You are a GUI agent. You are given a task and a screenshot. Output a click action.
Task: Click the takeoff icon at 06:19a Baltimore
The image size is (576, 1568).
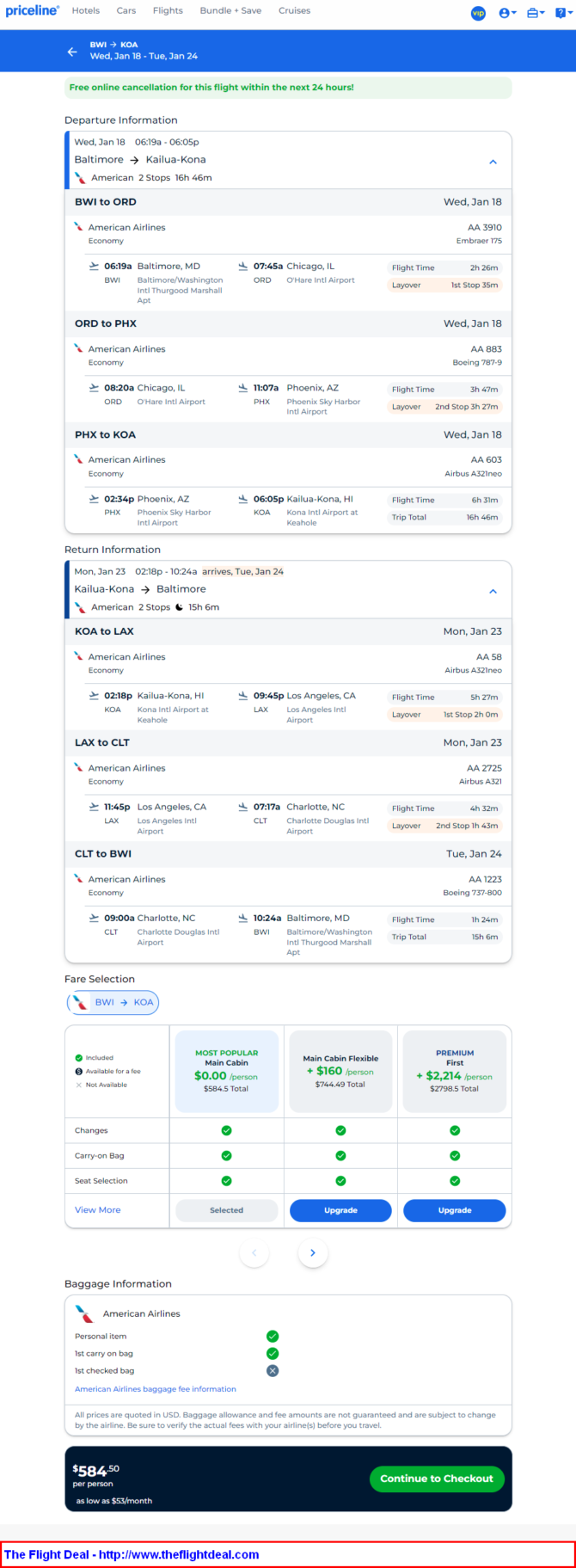(94, 267)
